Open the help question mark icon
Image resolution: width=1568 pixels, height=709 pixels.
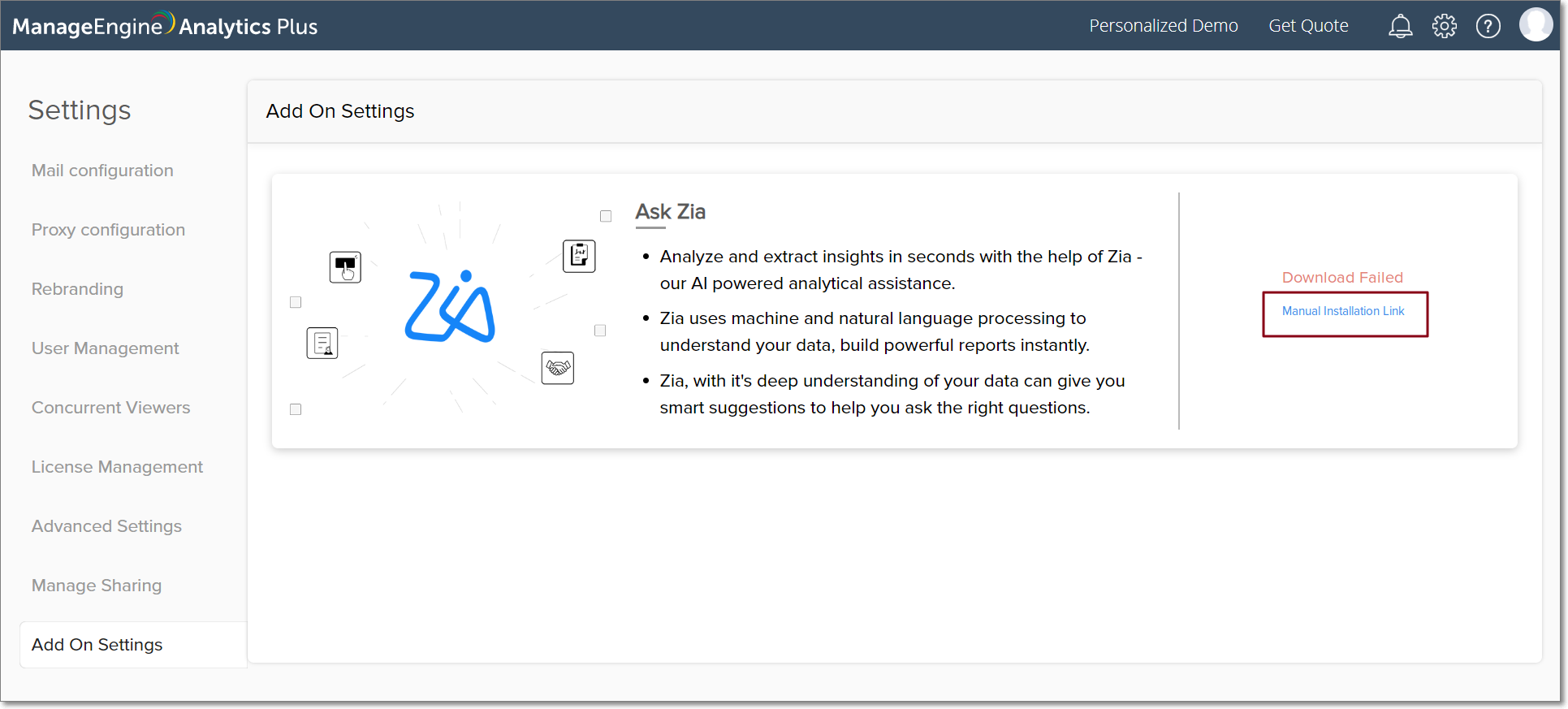tap(1488, 27)
